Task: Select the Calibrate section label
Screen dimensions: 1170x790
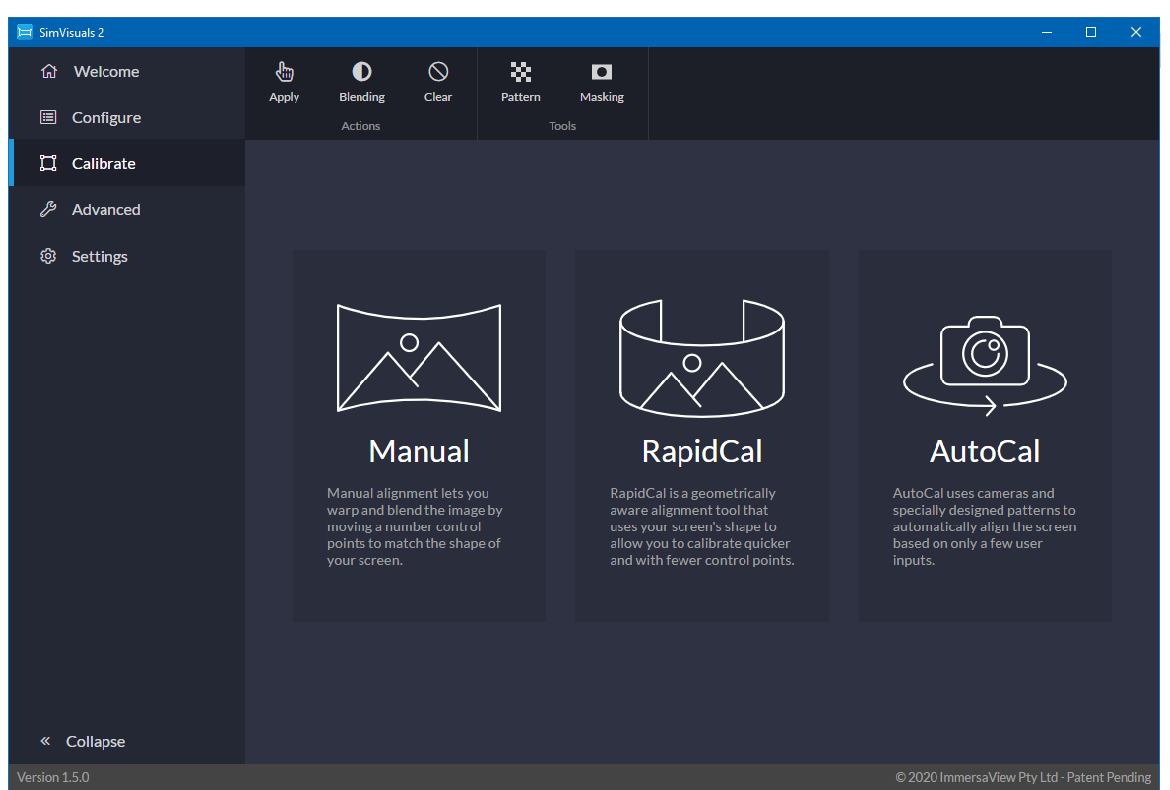Action: 104,163
